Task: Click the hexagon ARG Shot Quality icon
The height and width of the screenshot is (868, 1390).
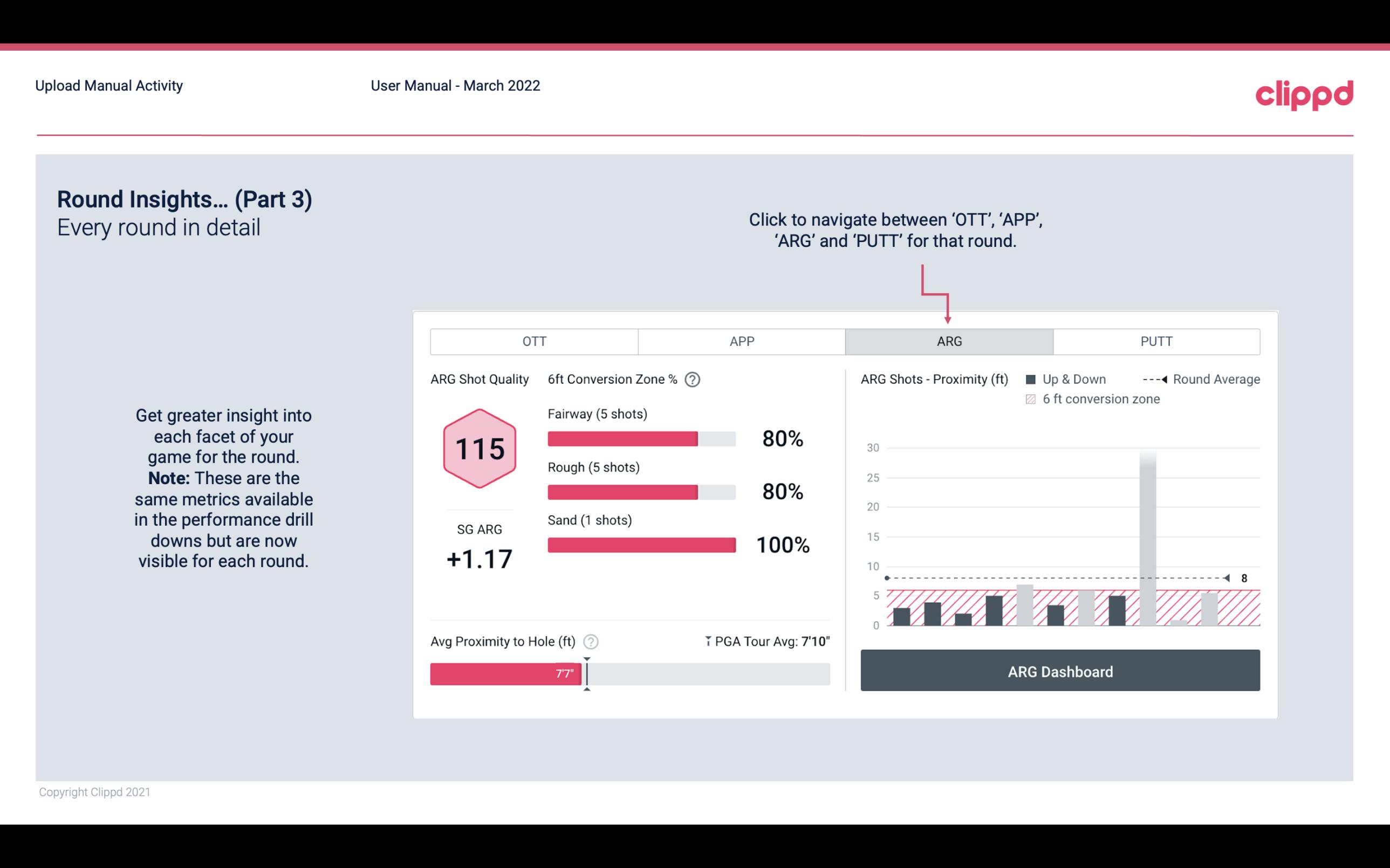Action: 479,448
